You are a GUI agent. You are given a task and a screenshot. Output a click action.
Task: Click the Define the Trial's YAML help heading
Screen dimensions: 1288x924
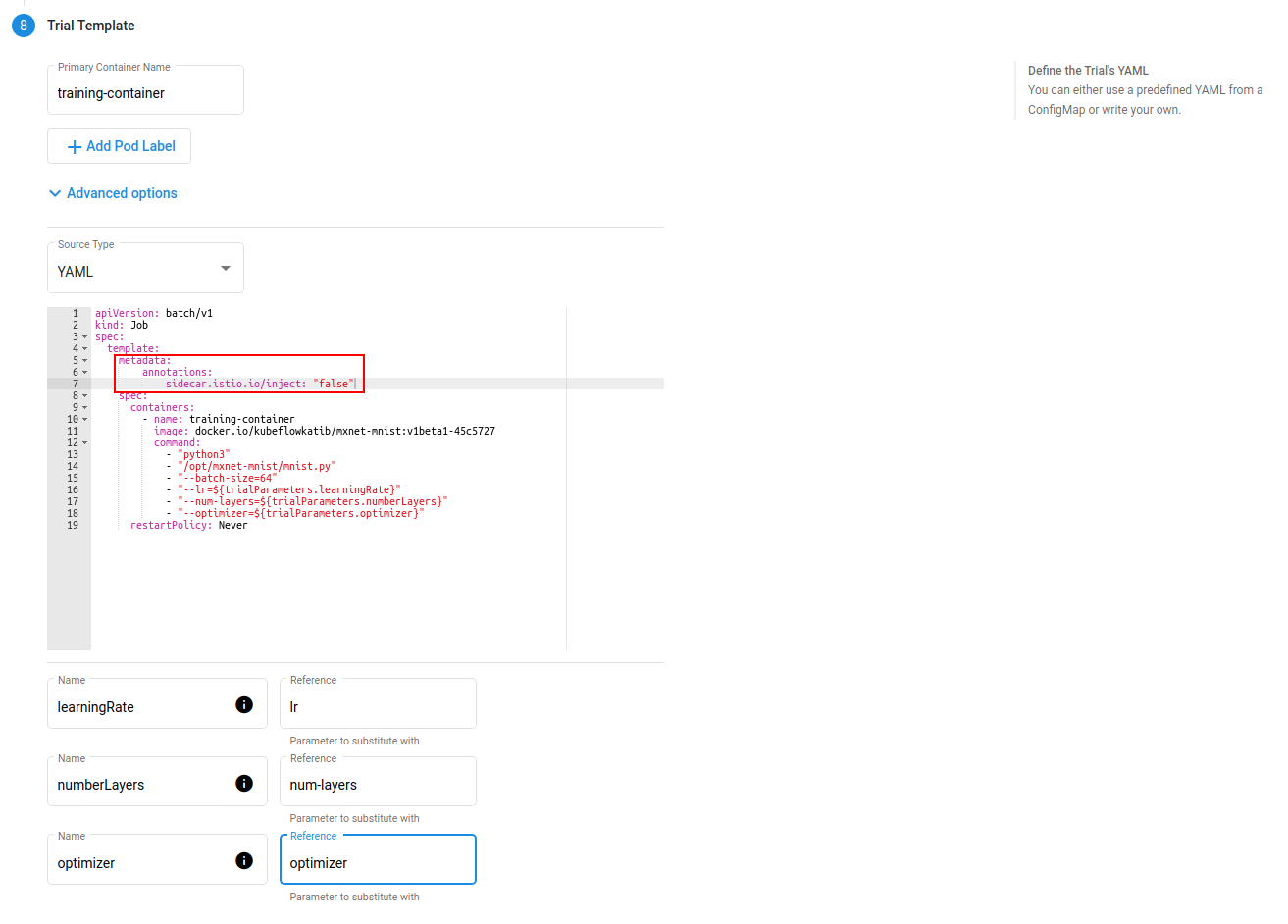tap(1088, 71)
